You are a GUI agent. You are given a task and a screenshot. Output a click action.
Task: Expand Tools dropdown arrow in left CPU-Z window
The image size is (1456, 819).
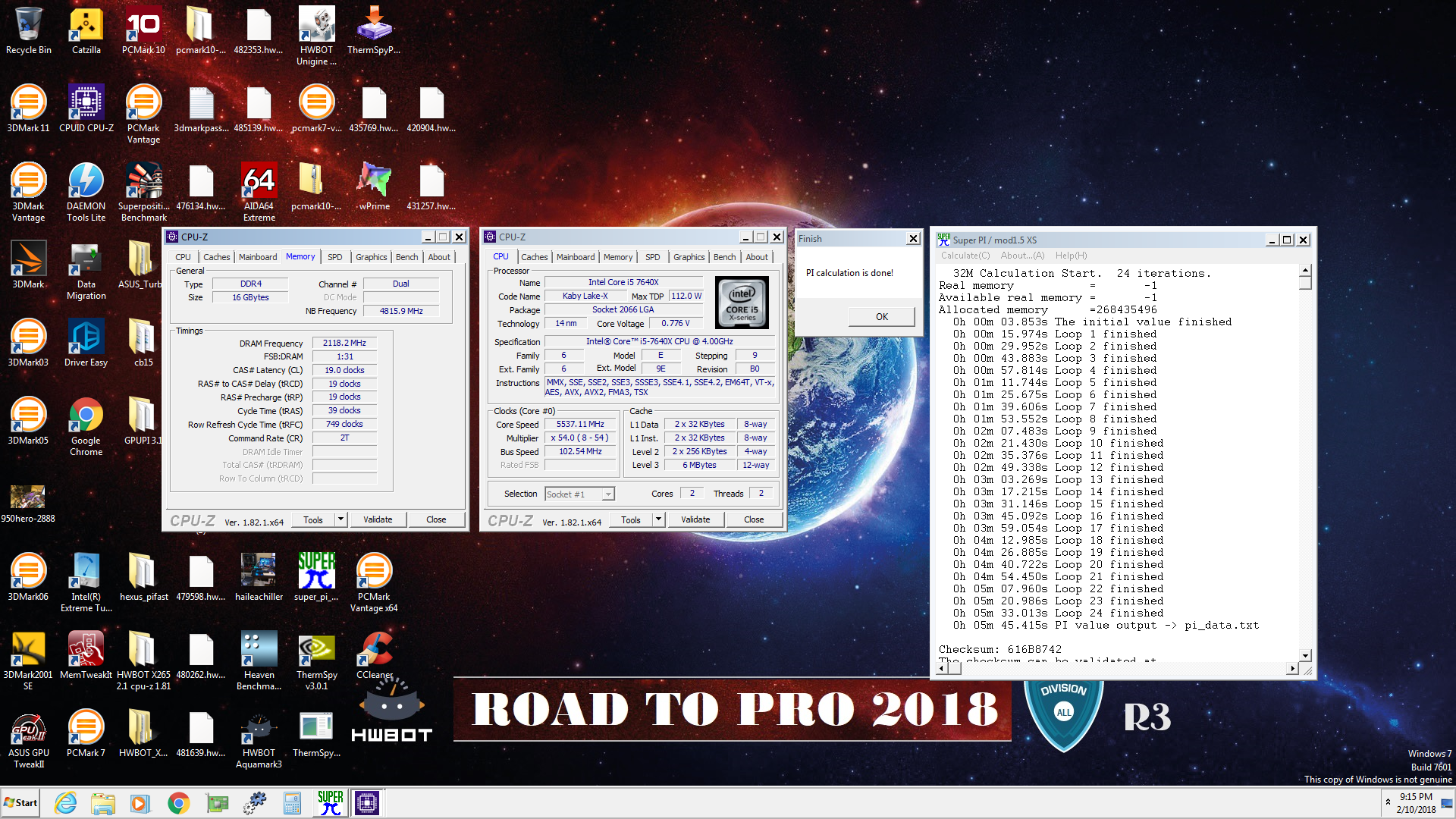(340, 519)
